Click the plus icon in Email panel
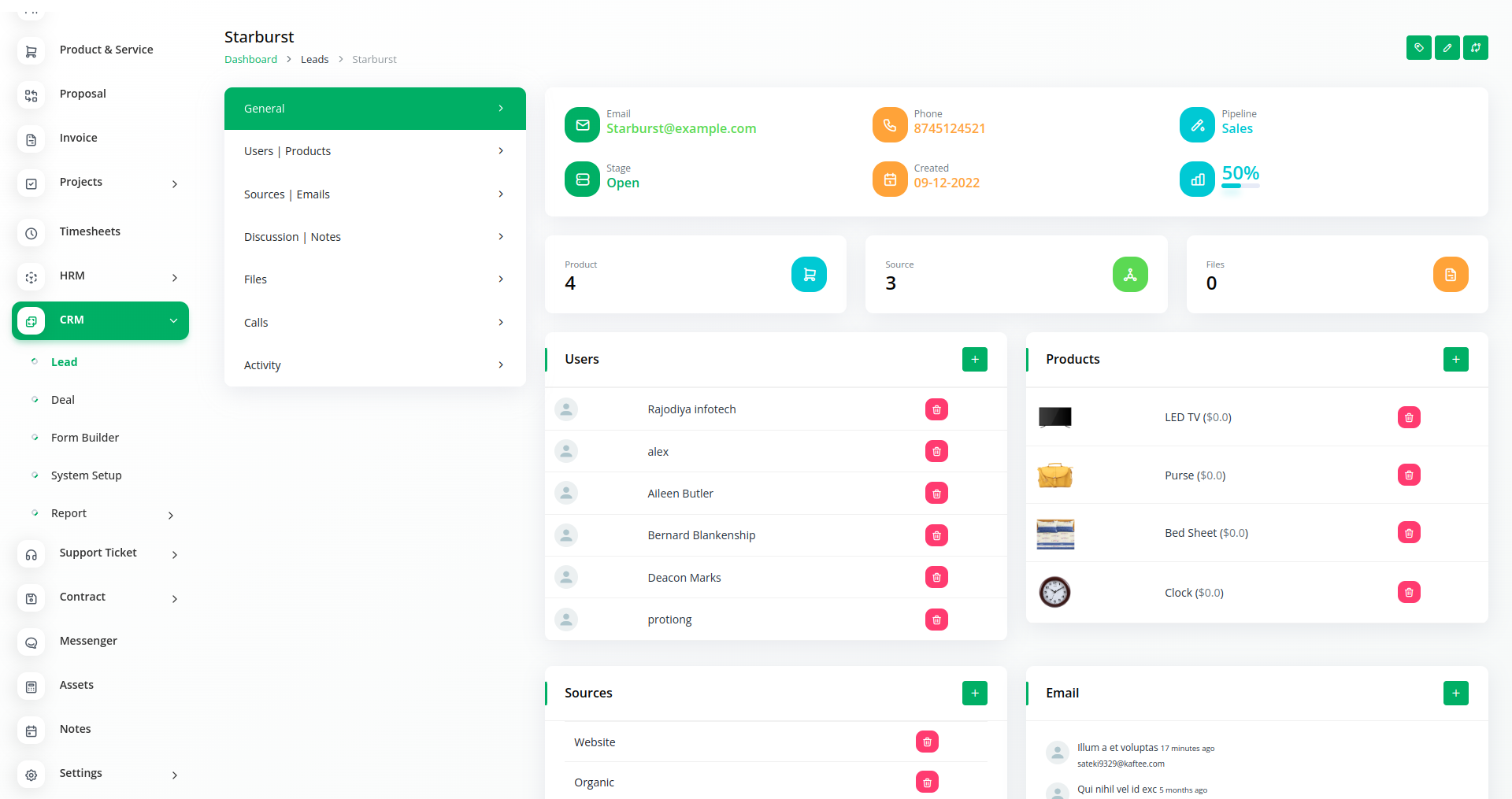The height and width of the screenshot is (799, 1512). point(1455,694)
